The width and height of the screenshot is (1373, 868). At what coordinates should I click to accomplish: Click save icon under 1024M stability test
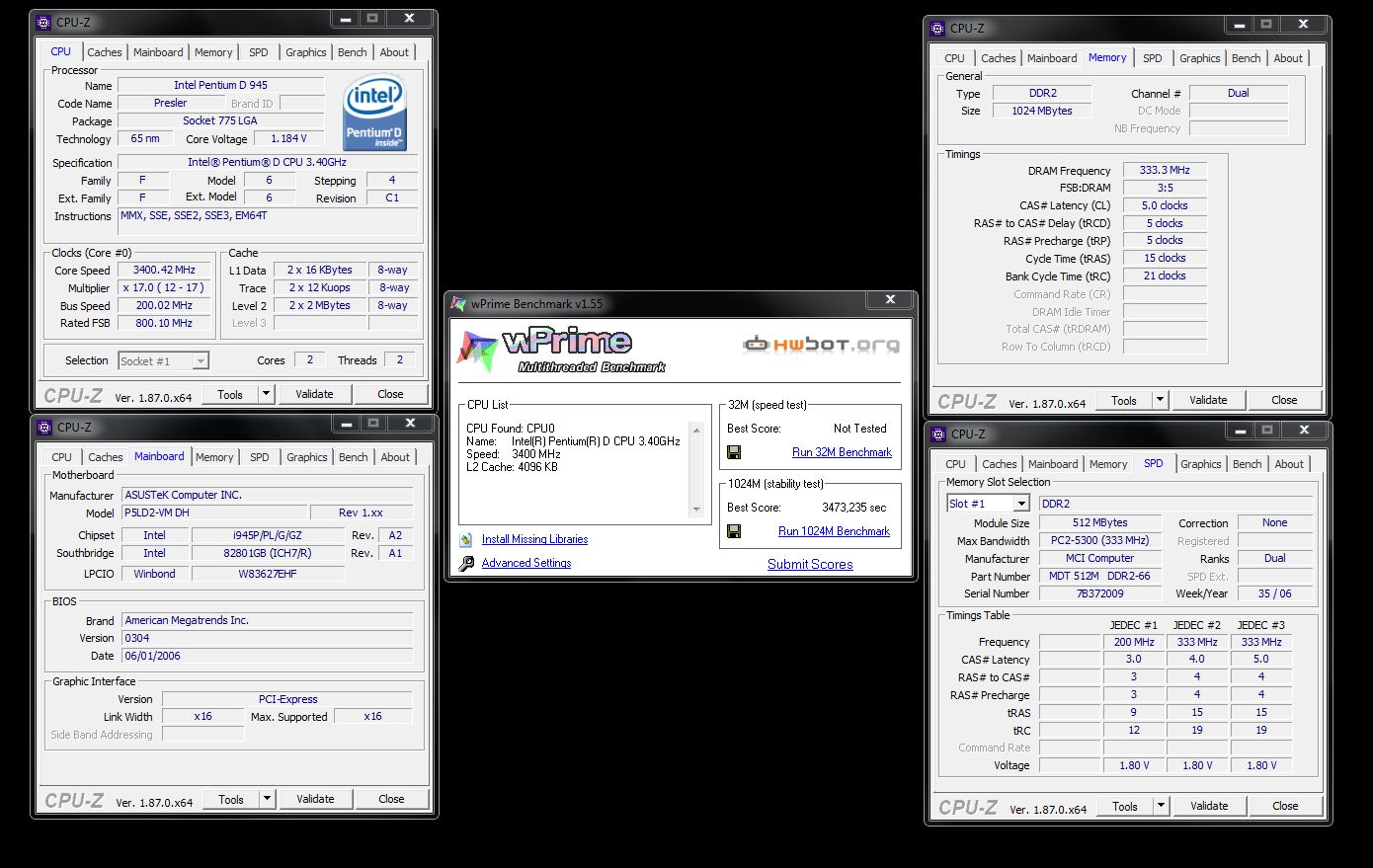(734, 531)
